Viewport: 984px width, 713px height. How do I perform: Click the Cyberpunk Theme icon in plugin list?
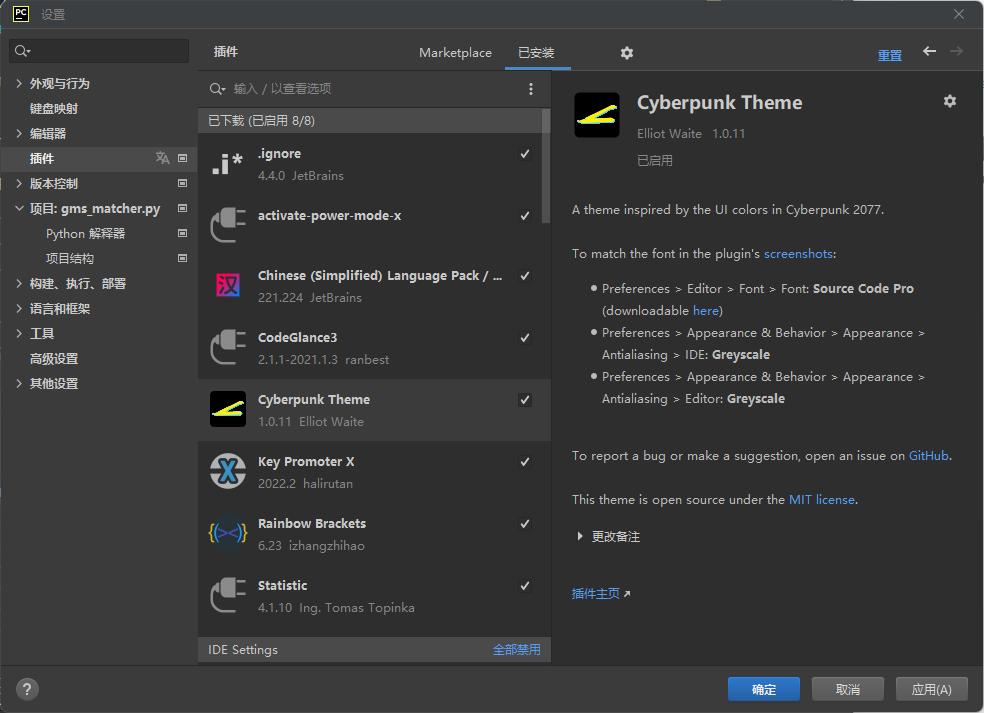coord(227,409)
